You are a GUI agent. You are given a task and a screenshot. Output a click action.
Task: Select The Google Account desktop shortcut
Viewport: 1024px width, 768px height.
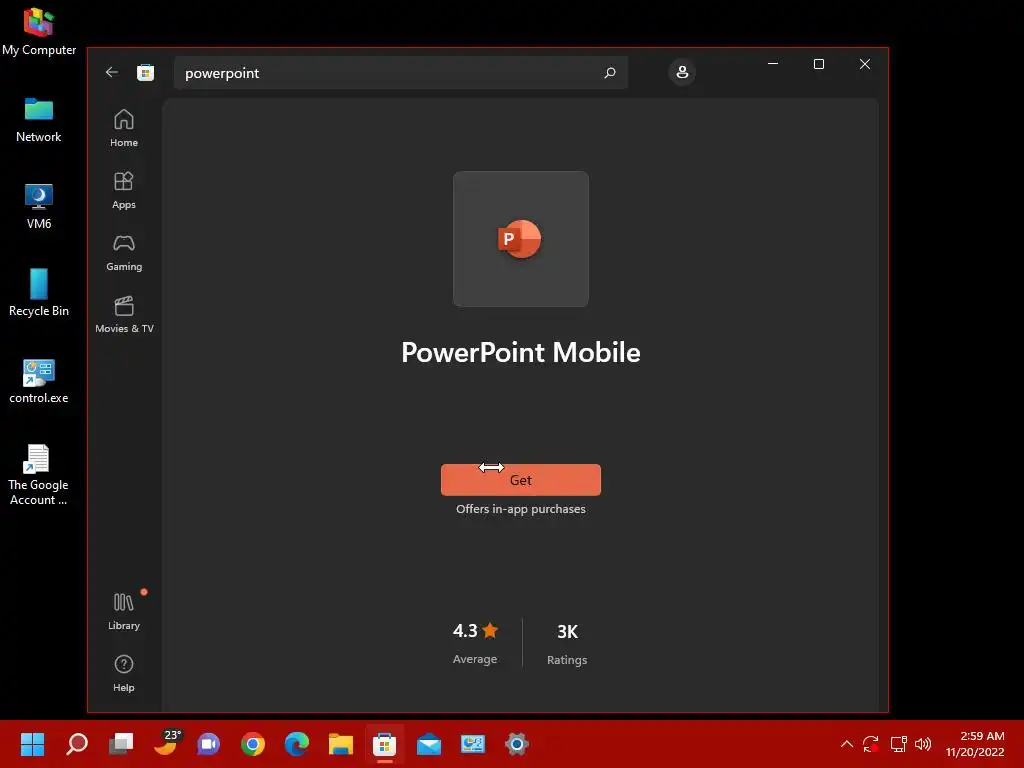(x=38, y=475)
